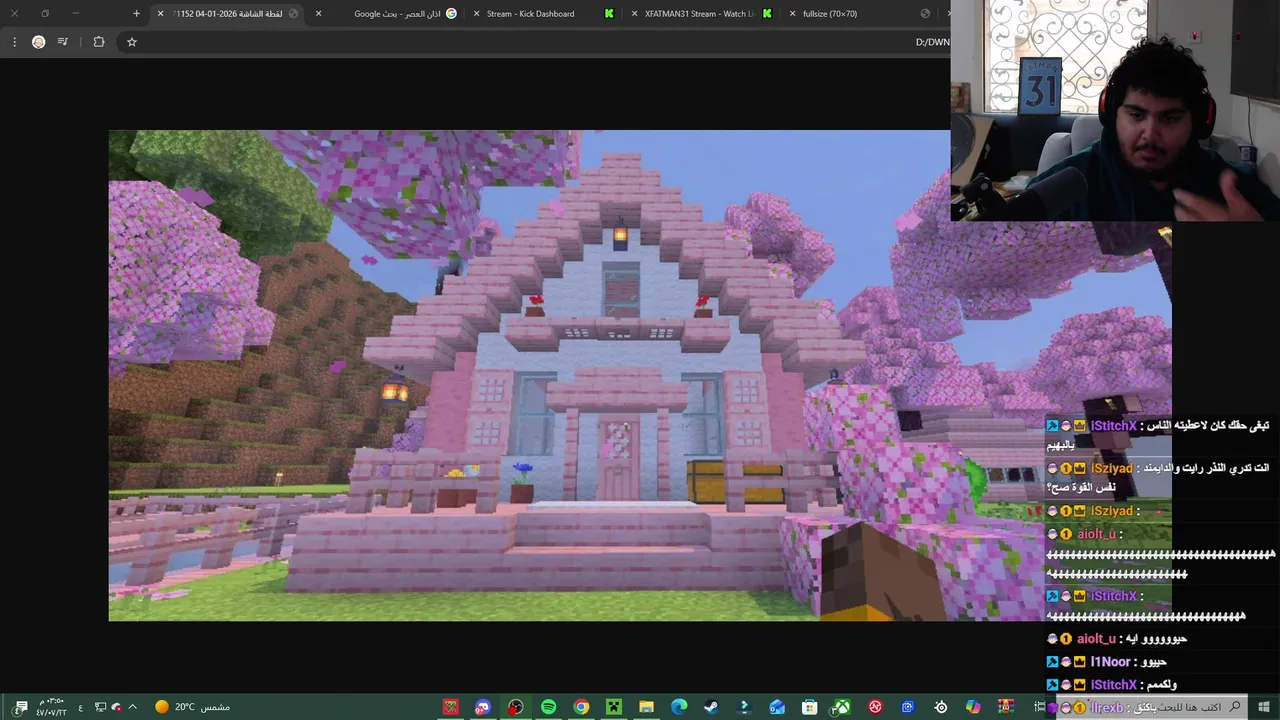This screenshot has height=720, width=1280.
Task: Open File Explorer from the taskbar
Action: point(646,707)
